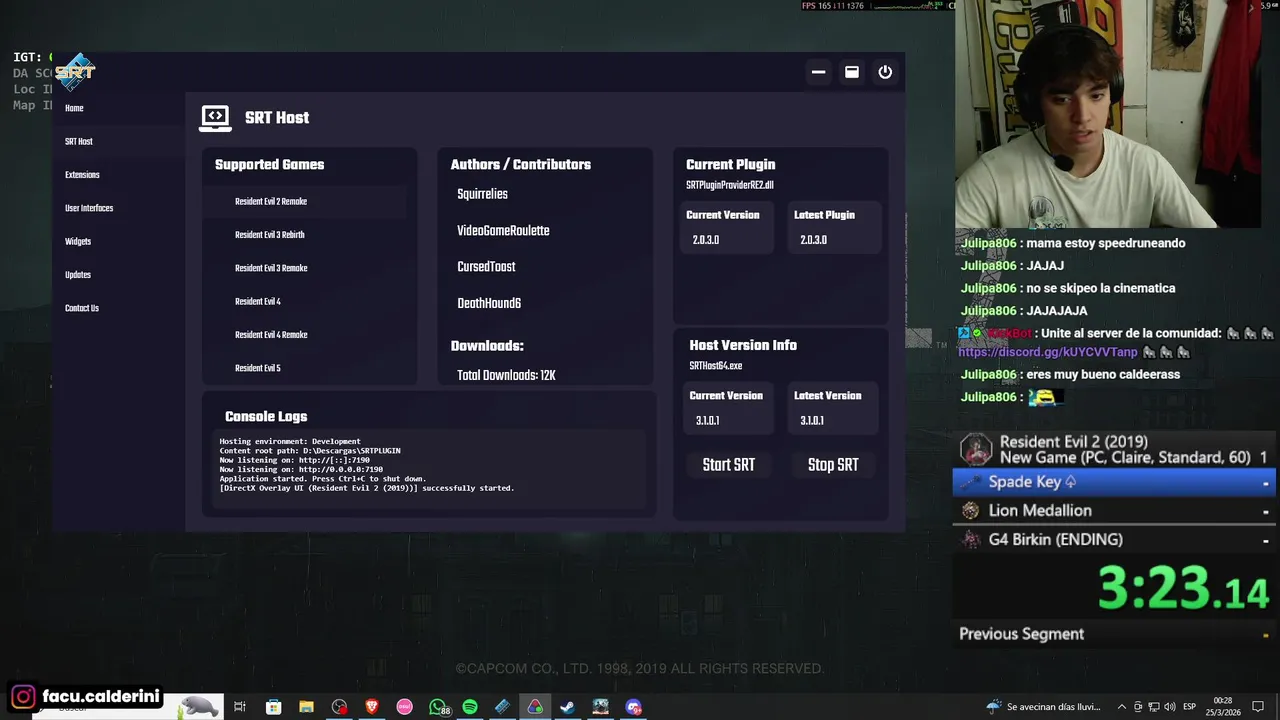Open the Windows notification center

point(1258,708)
